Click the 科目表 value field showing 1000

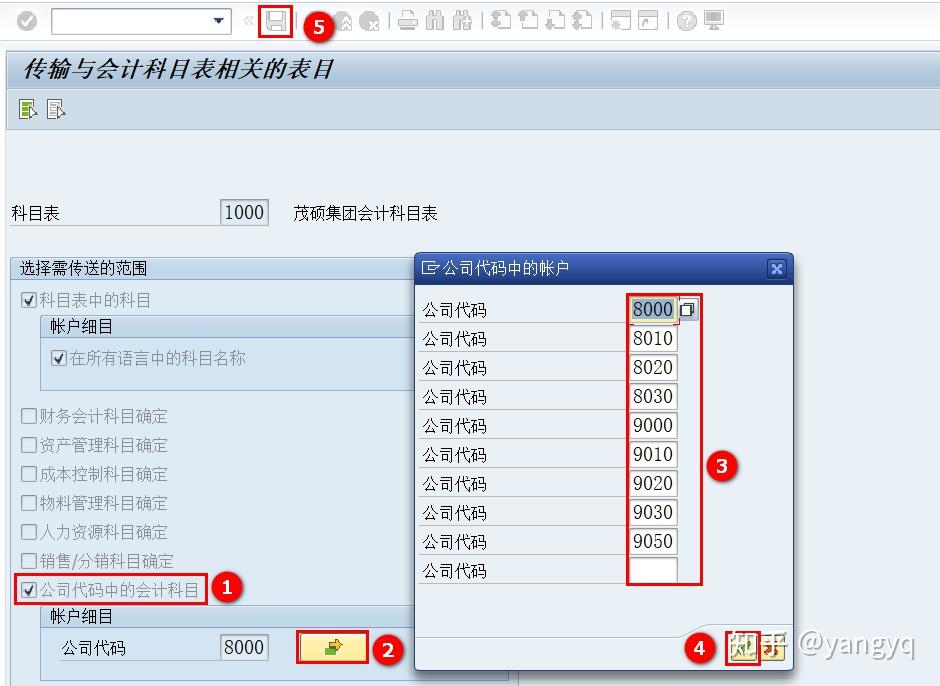click(244, 212)
